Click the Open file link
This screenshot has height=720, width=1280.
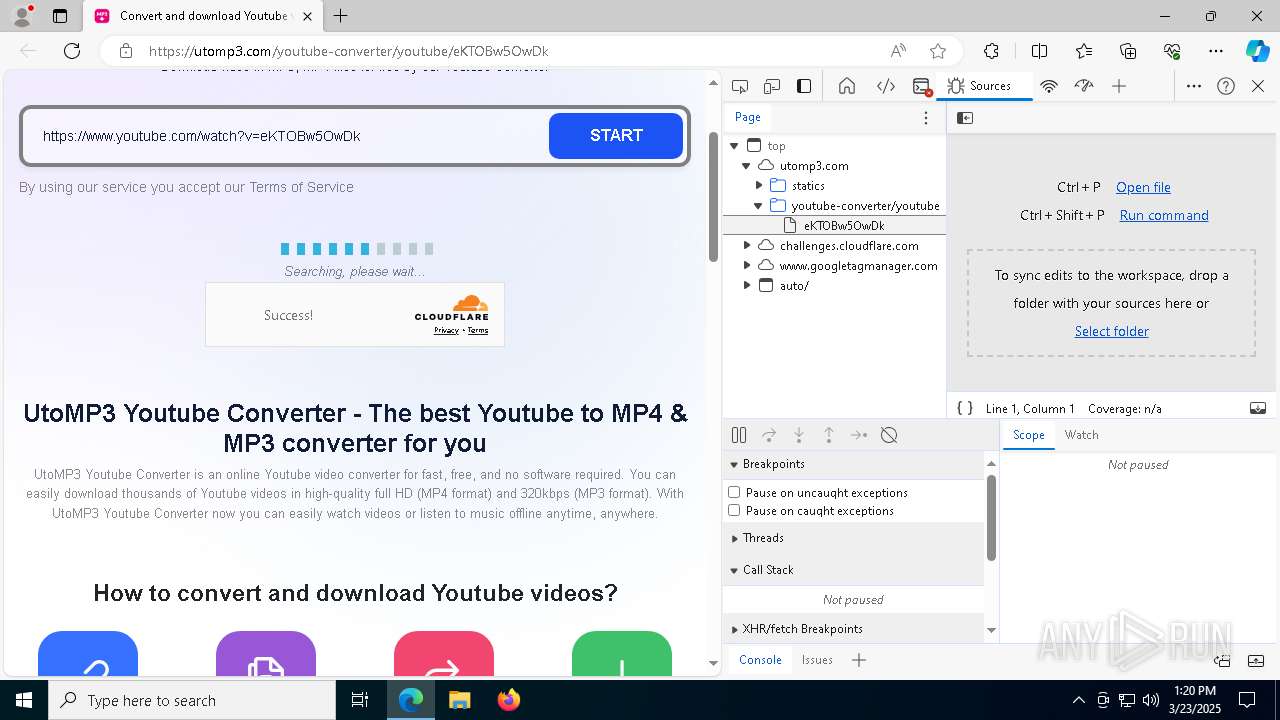[x=1143, y=187]
